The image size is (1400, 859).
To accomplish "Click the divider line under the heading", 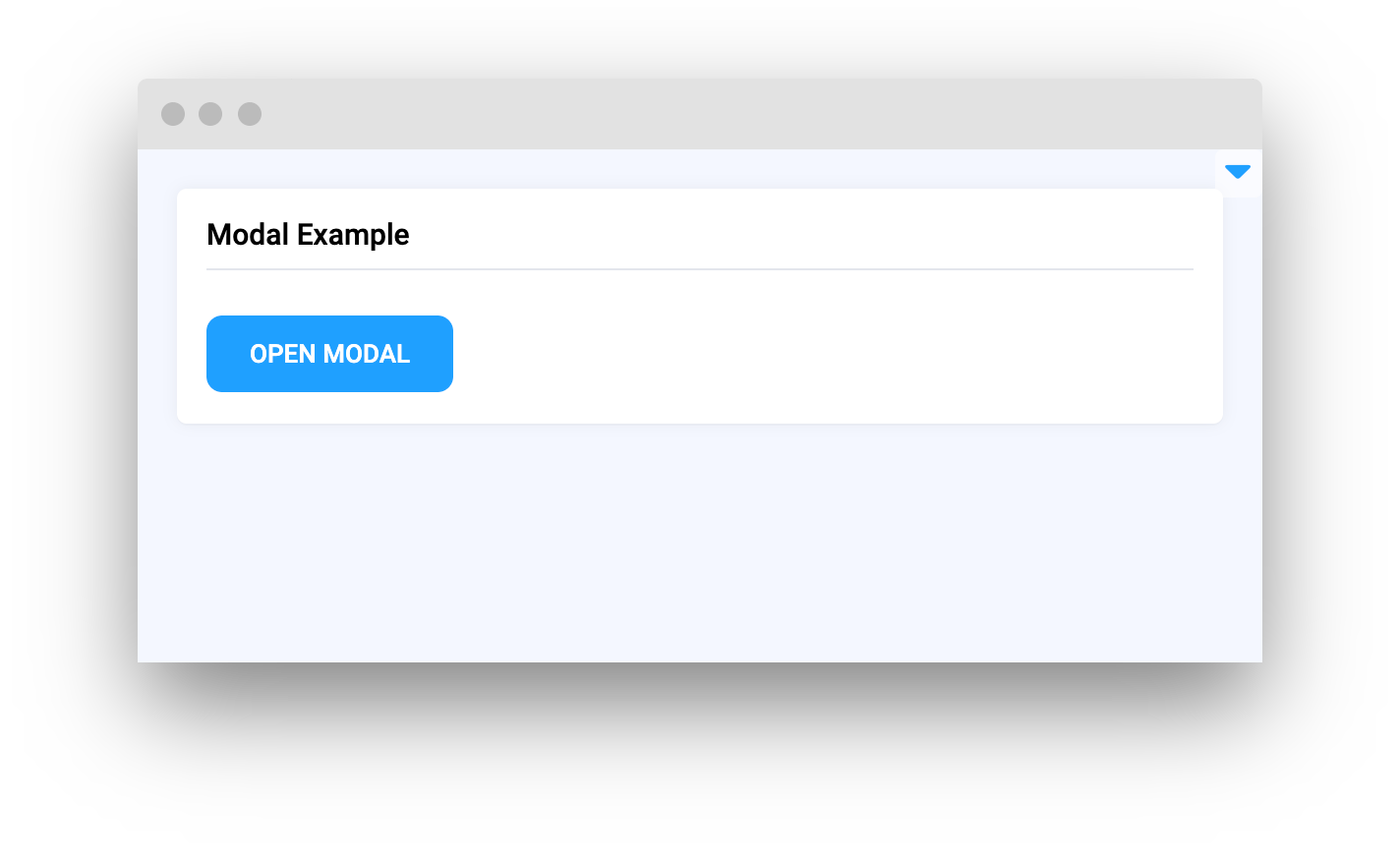I will (699, 268).
